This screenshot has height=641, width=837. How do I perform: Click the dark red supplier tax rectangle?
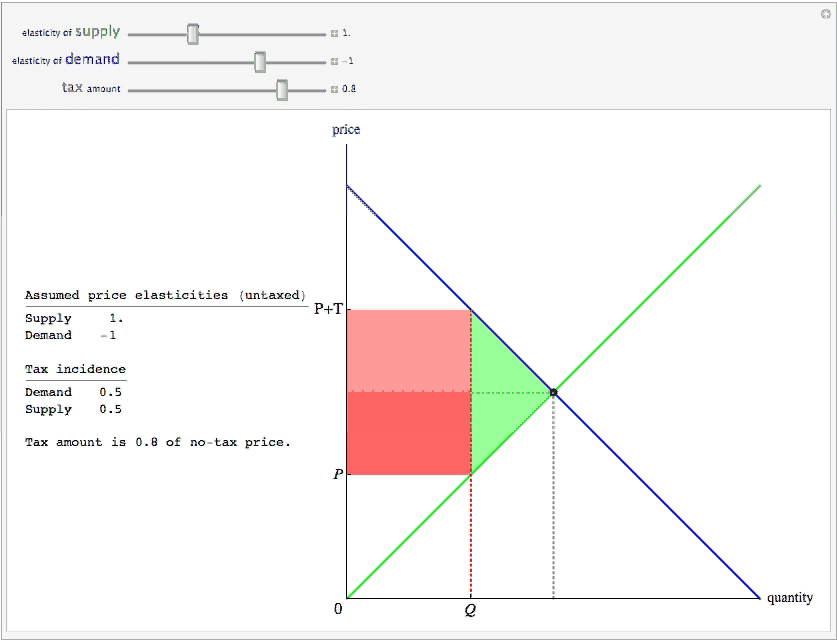pos(409,433)
